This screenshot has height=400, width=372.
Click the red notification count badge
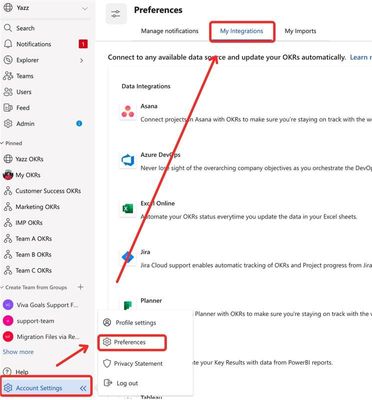83,44
